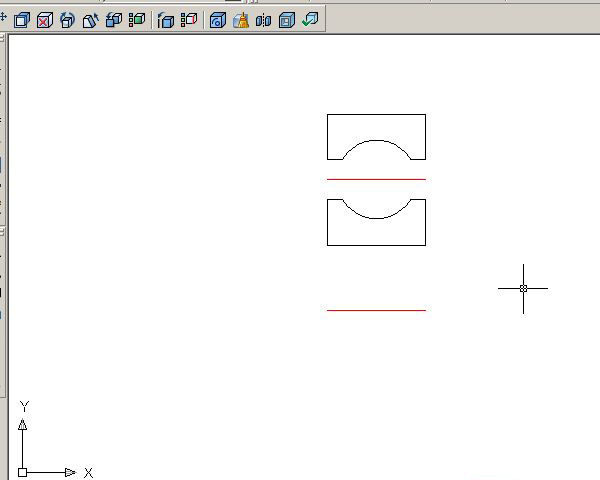Select the lower red horizontal line
The width and height of the screenshot is (600, 480).
pos(376,310)
